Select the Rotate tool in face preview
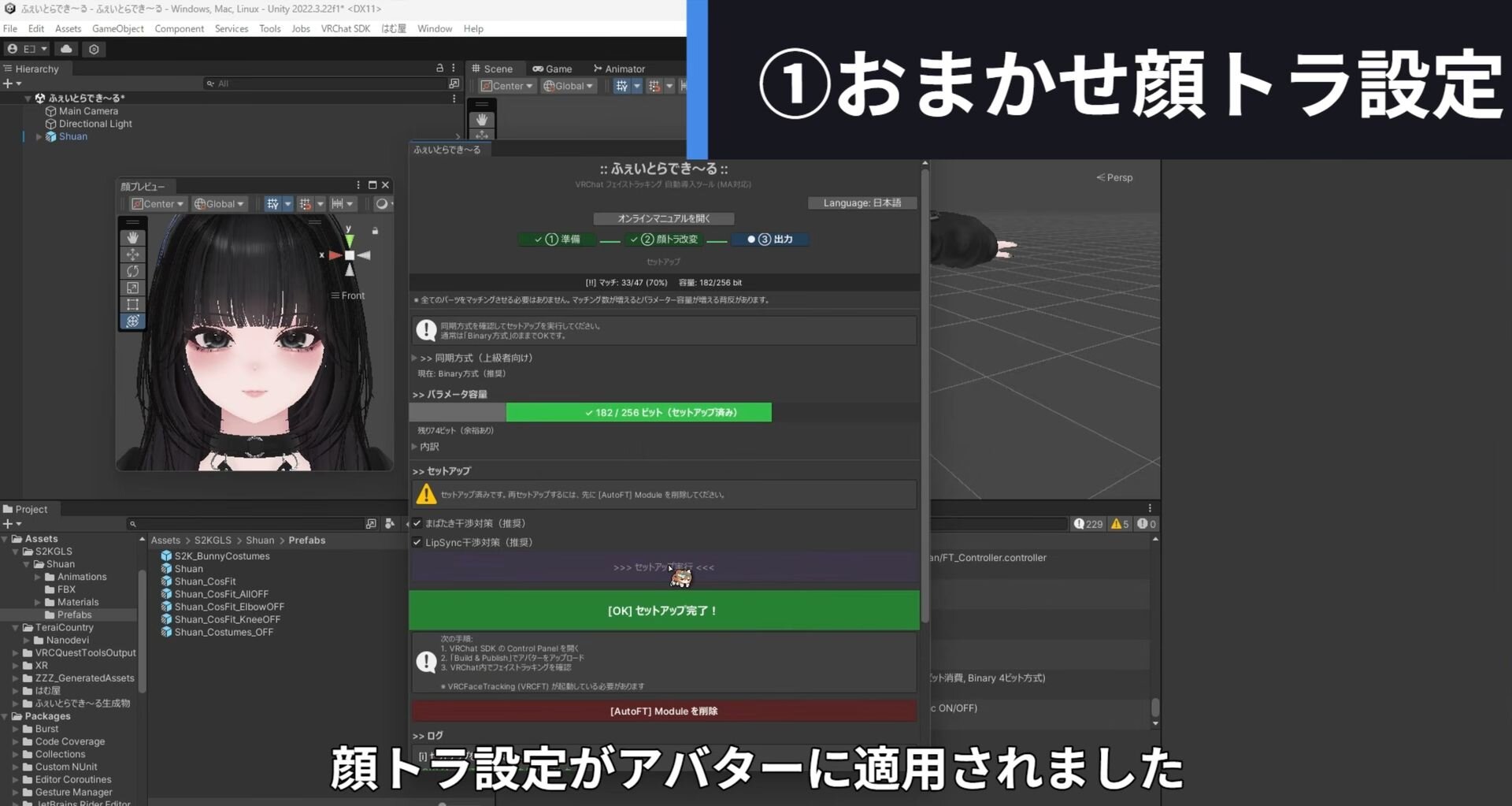The height and width of the screenshot is (806, 1512). click(132, 271)
